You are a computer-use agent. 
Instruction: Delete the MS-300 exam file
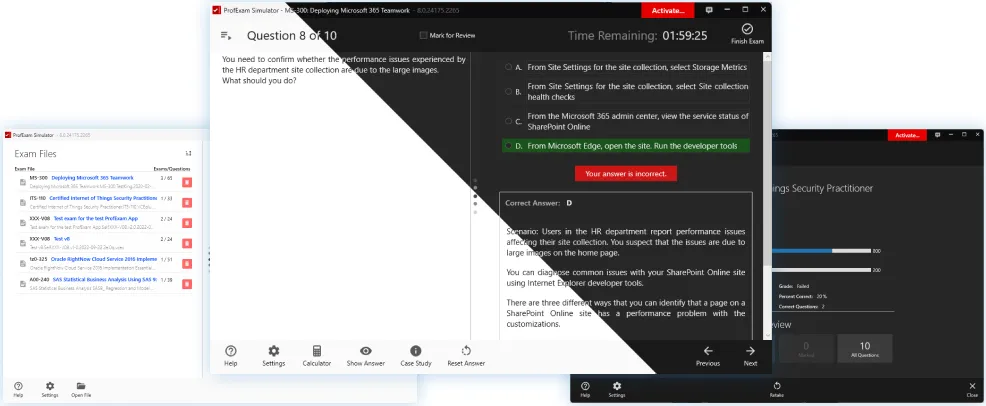pos(187,182)
